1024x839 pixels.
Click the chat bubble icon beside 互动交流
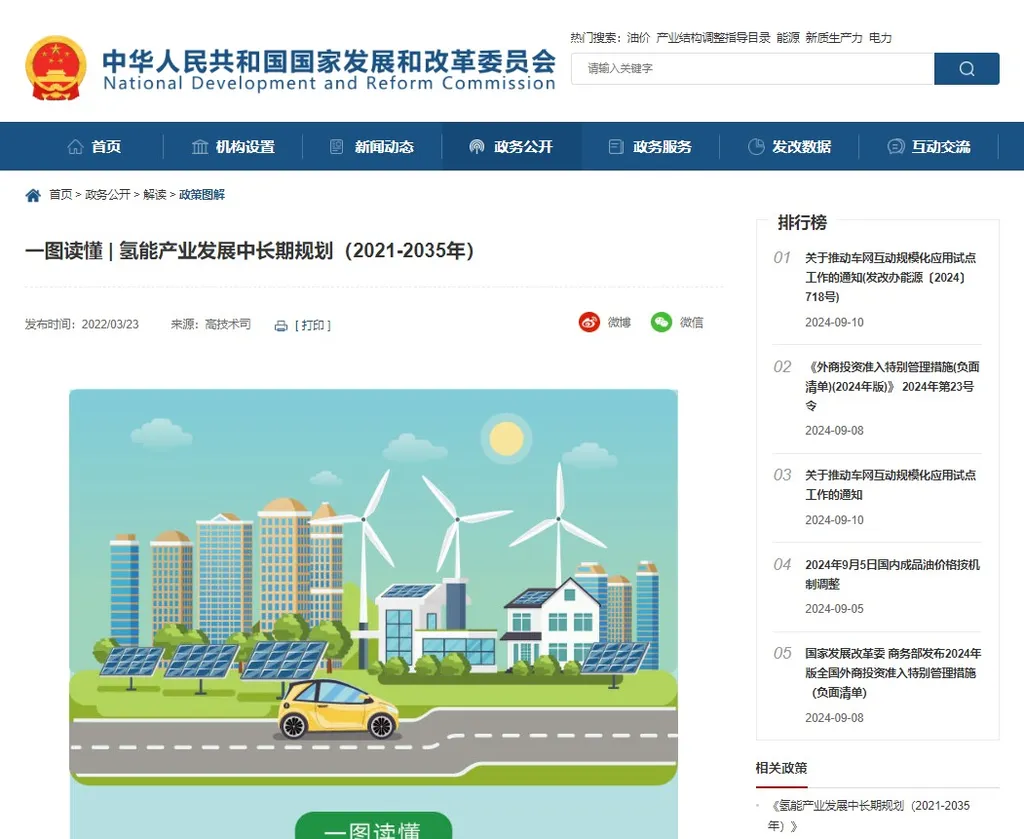coord(895,147)
